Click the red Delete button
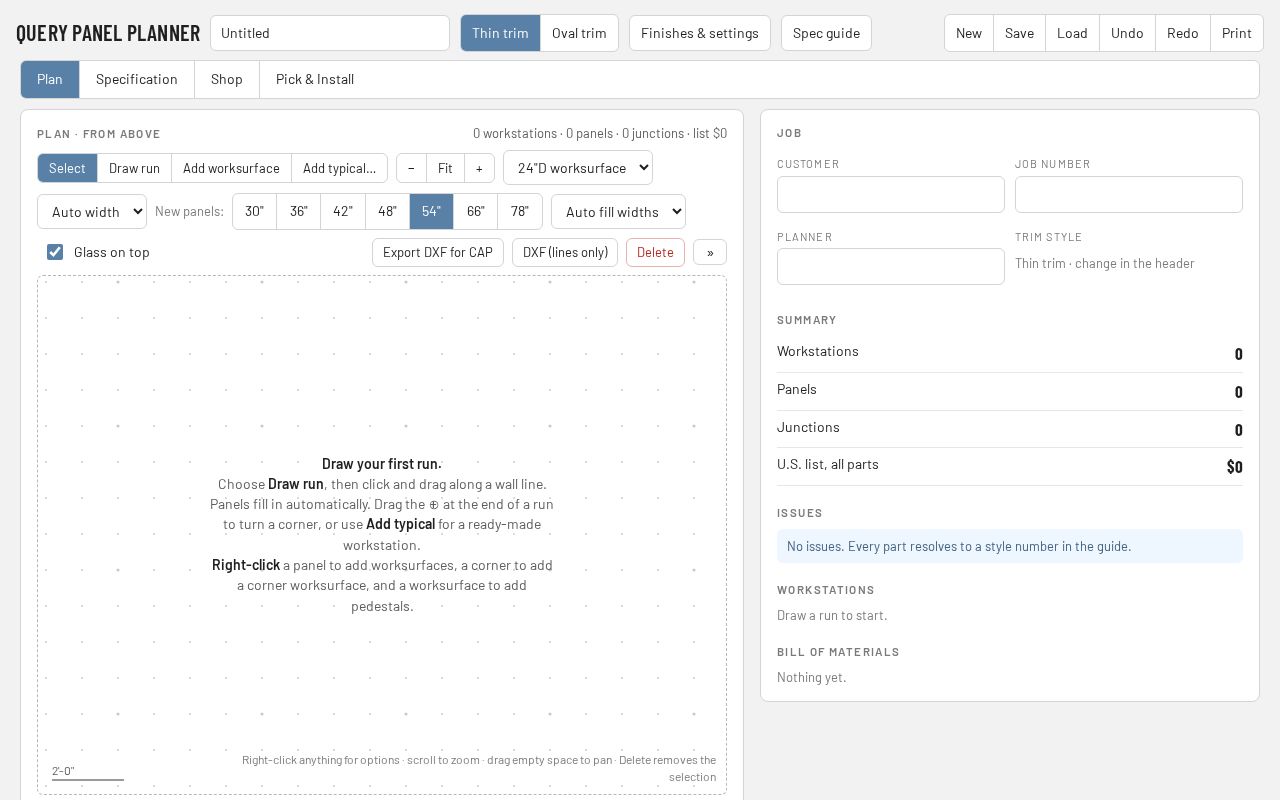This screenshot has width=1280, height=800. 655,252
